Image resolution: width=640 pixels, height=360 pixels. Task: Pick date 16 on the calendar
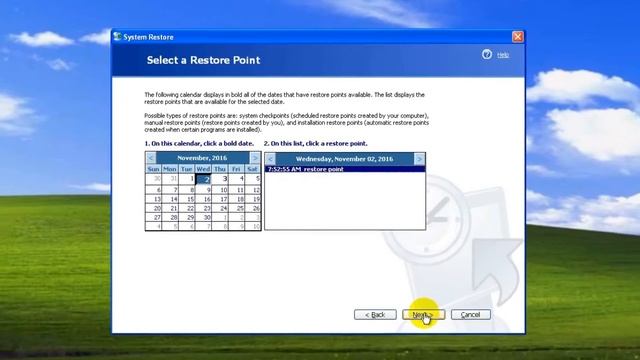203,199
